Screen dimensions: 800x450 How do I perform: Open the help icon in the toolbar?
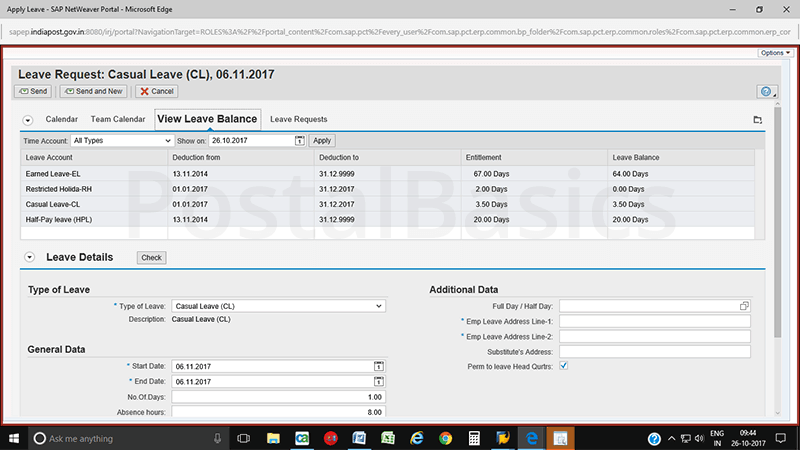pos(765,91)
